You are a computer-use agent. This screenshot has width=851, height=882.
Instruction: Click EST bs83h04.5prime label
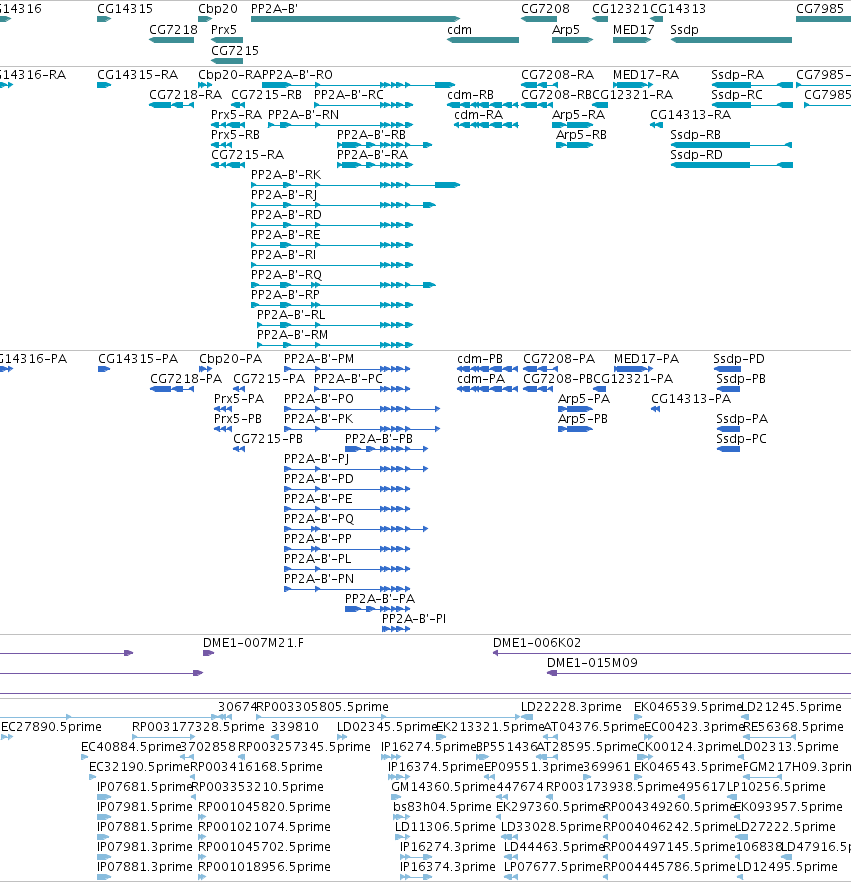pyautogui.click(x=442, y=807)
